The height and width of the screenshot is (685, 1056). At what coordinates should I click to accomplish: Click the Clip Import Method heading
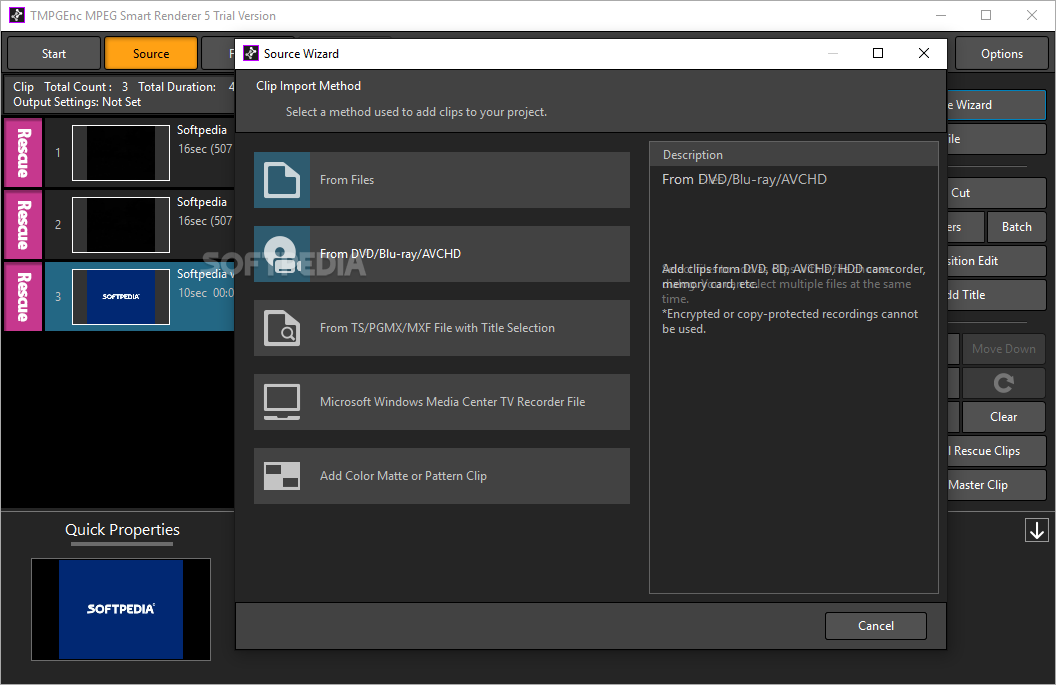pos(308,86)
